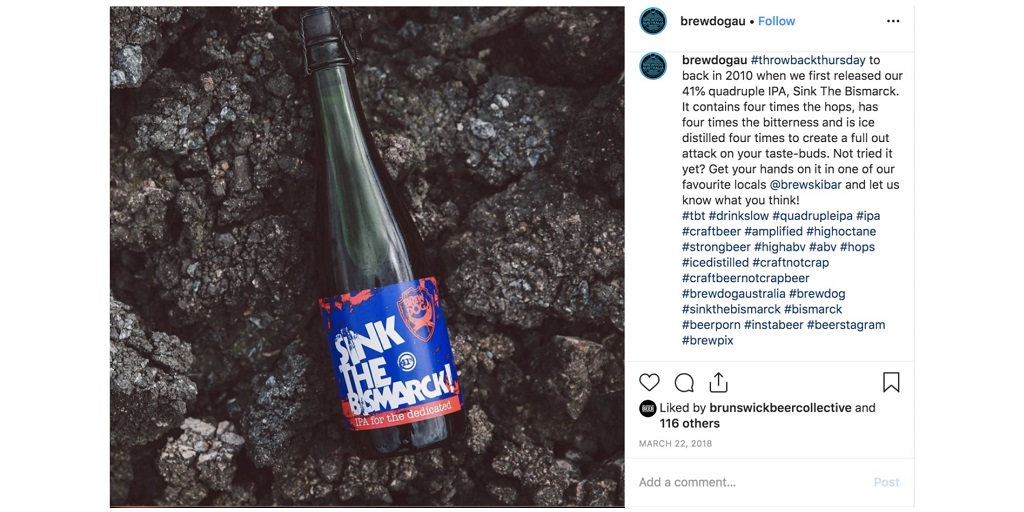Open the #craftbeer hashtag

click(x=711, y=231)
